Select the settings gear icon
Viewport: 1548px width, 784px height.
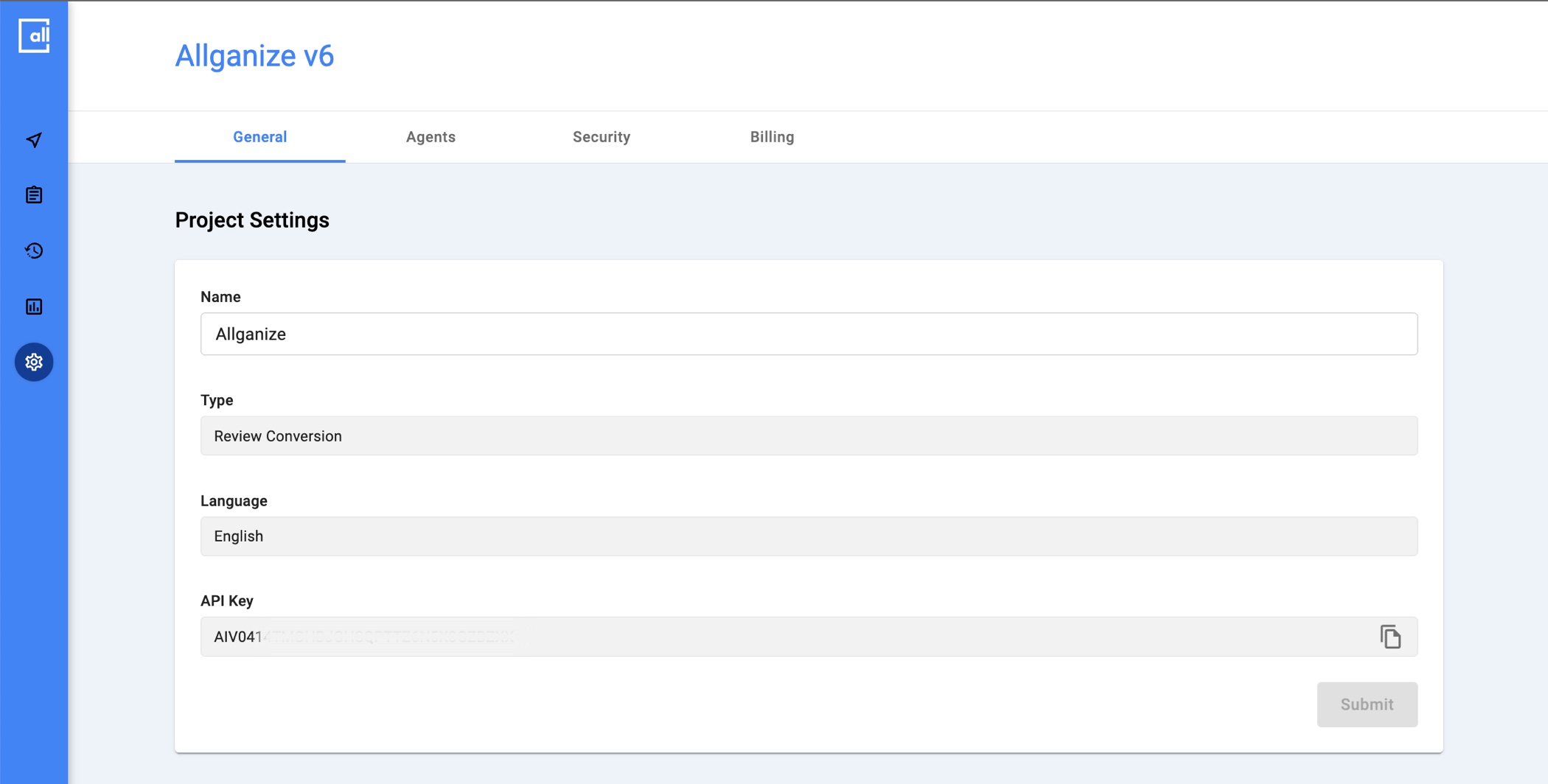[x=34, y=362]
